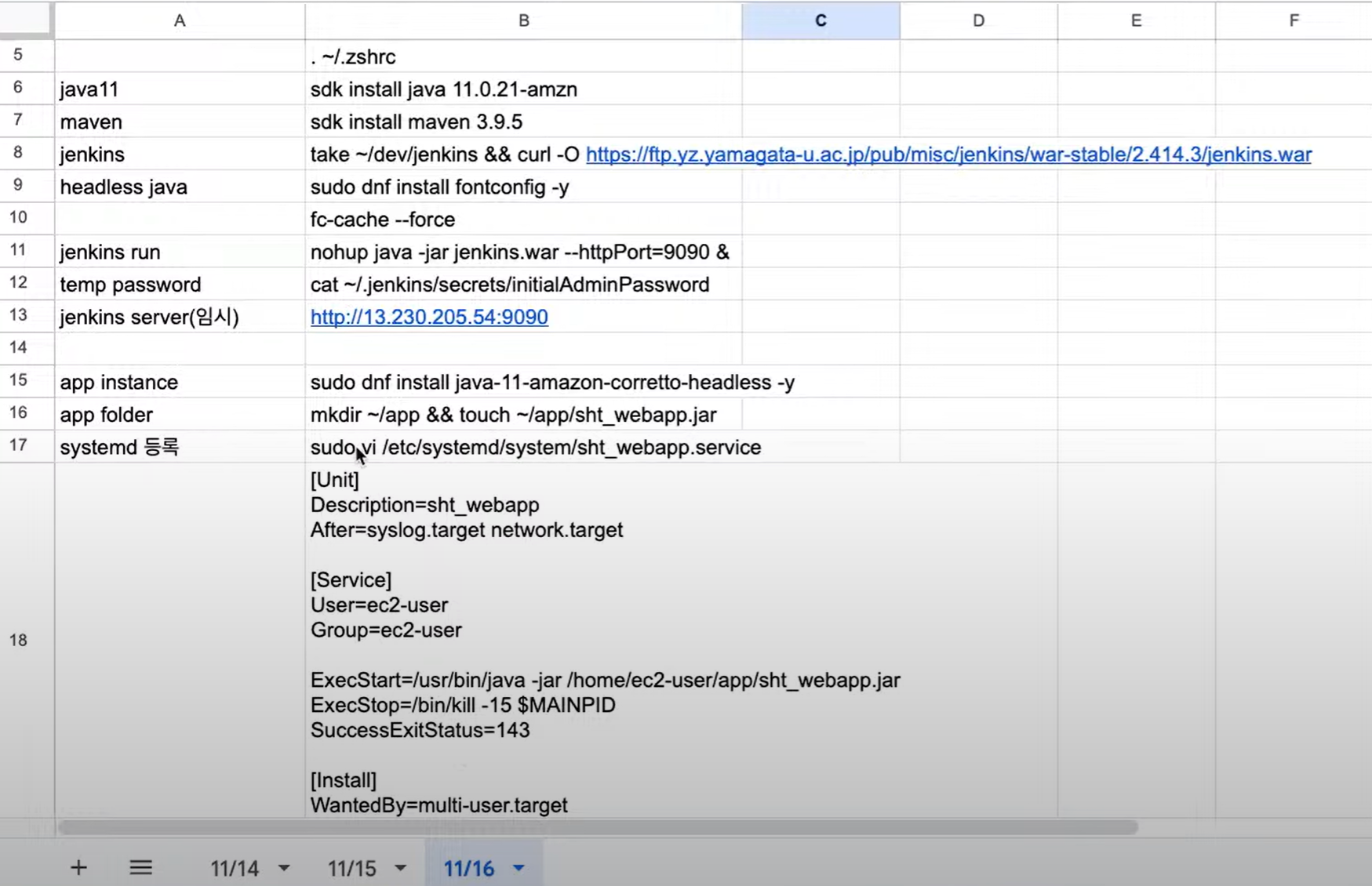The height and width of the screenshot is (886, 1372).
Task: Click the 'headless java' cell
Action: (x=180, y=186)
